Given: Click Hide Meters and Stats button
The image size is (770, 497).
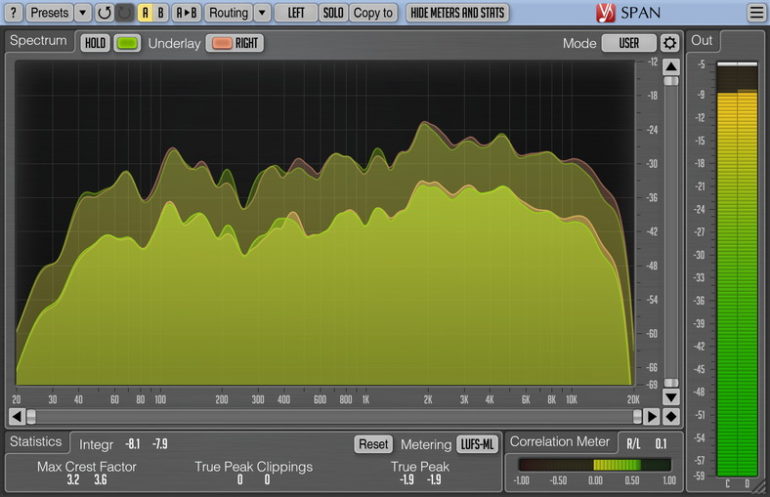Looking at the screenshot, I should (457, 13).
